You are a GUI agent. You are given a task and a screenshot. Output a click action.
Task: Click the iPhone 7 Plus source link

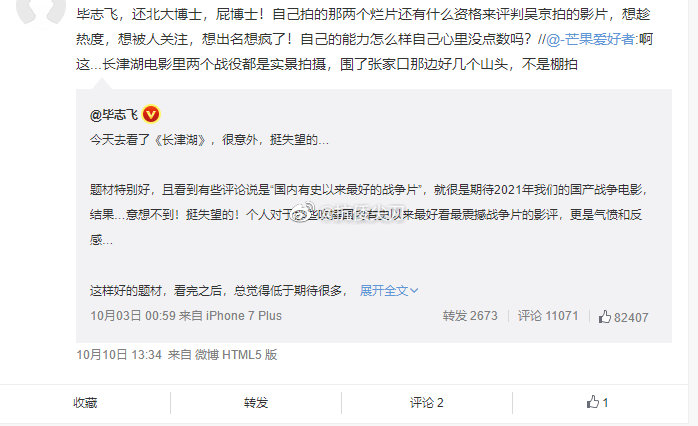click(x=243, y=316)
